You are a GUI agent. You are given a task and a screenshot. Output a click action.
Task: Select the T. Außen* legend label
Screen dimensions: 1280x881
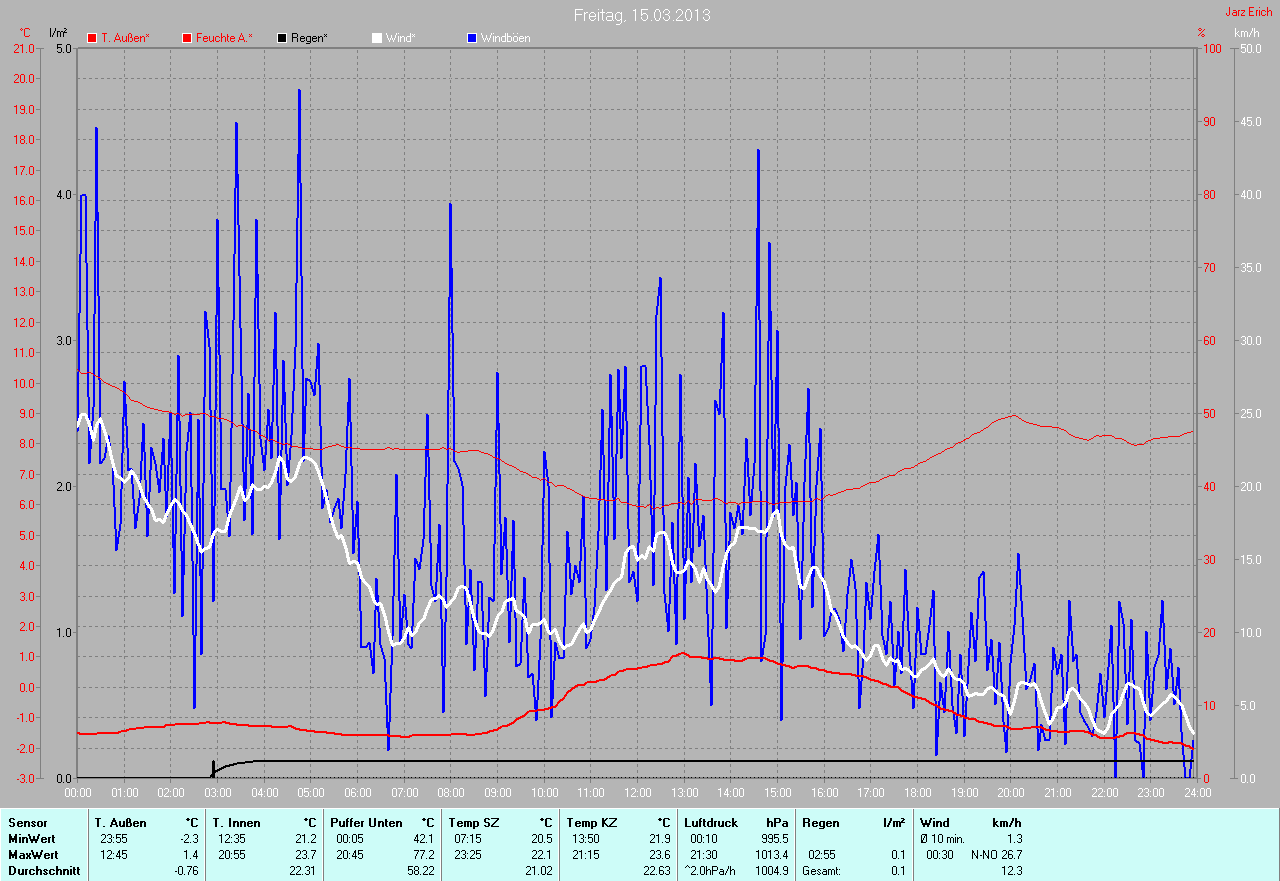pos(125,38)
